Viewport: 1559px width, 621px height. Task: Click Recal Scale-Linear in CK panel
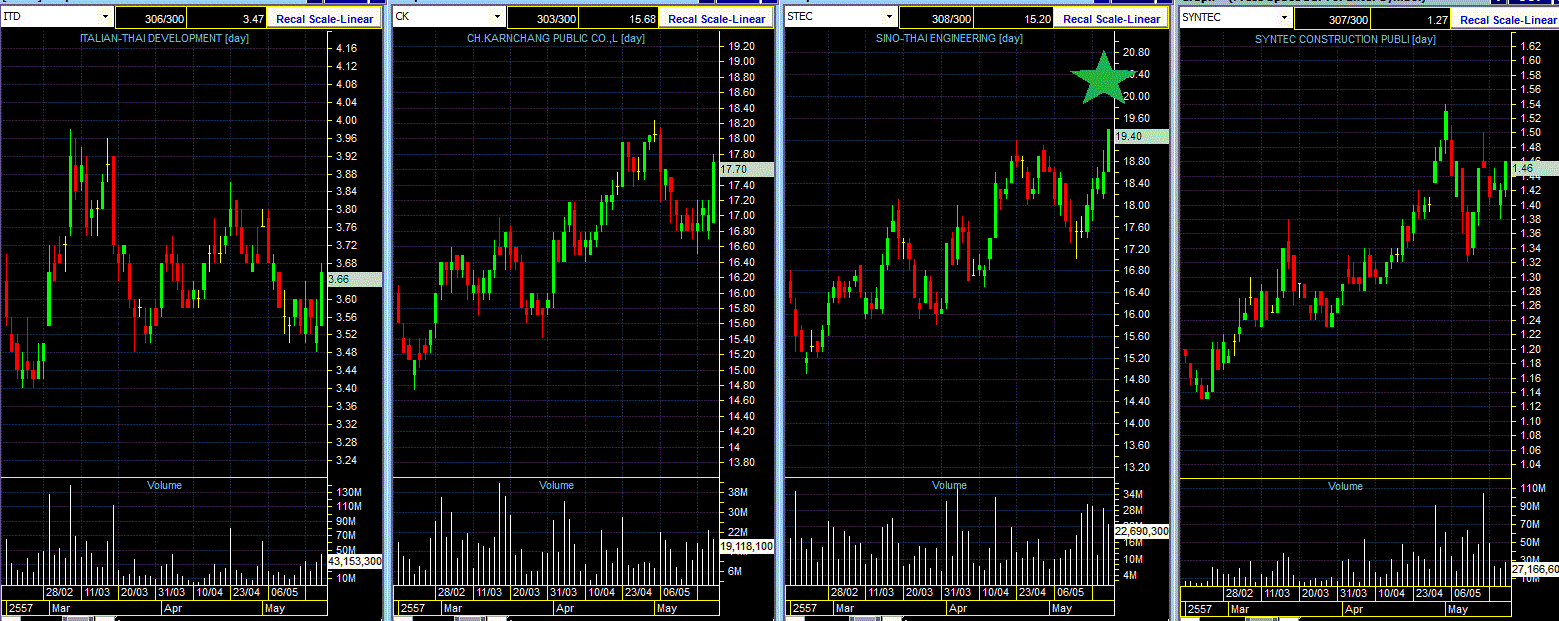tap(716, 18)
